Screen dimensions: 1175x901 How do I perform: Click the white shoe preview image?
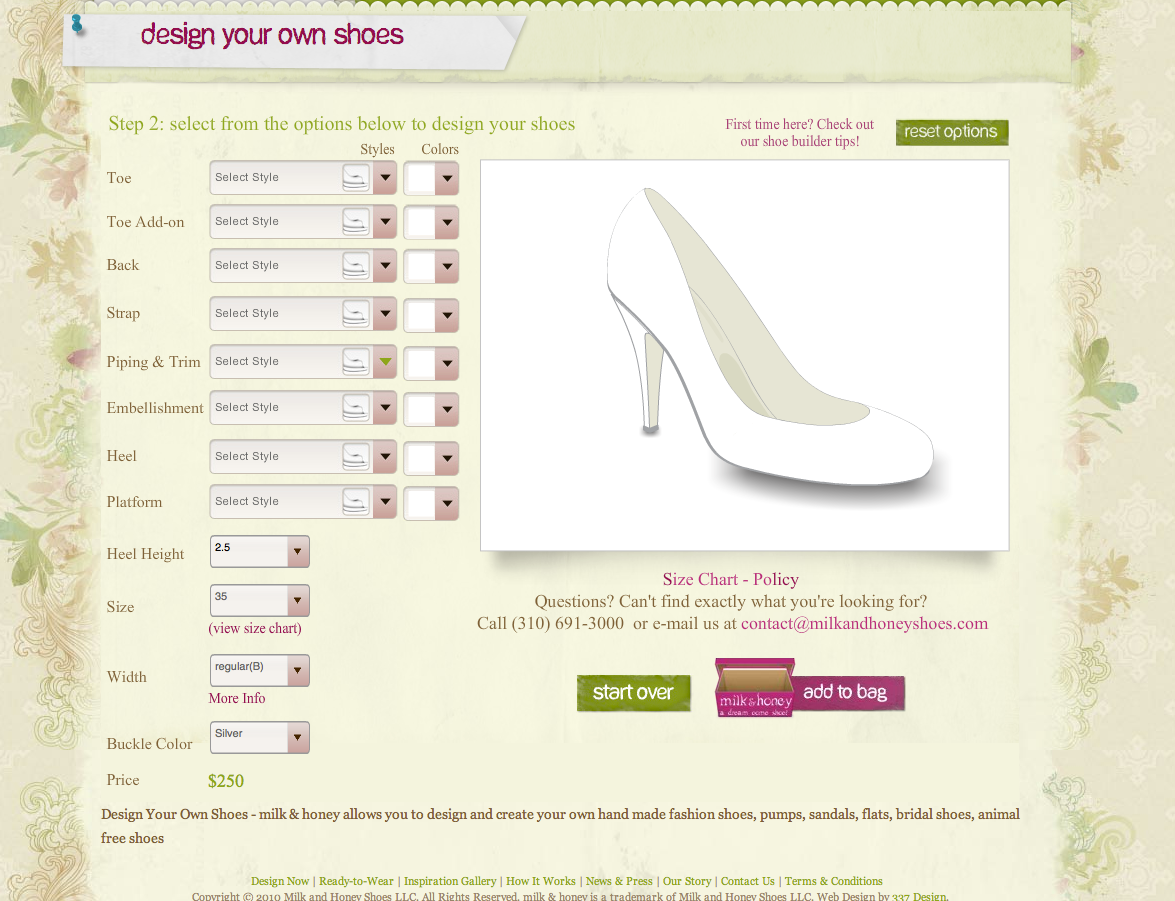[745, 355]
